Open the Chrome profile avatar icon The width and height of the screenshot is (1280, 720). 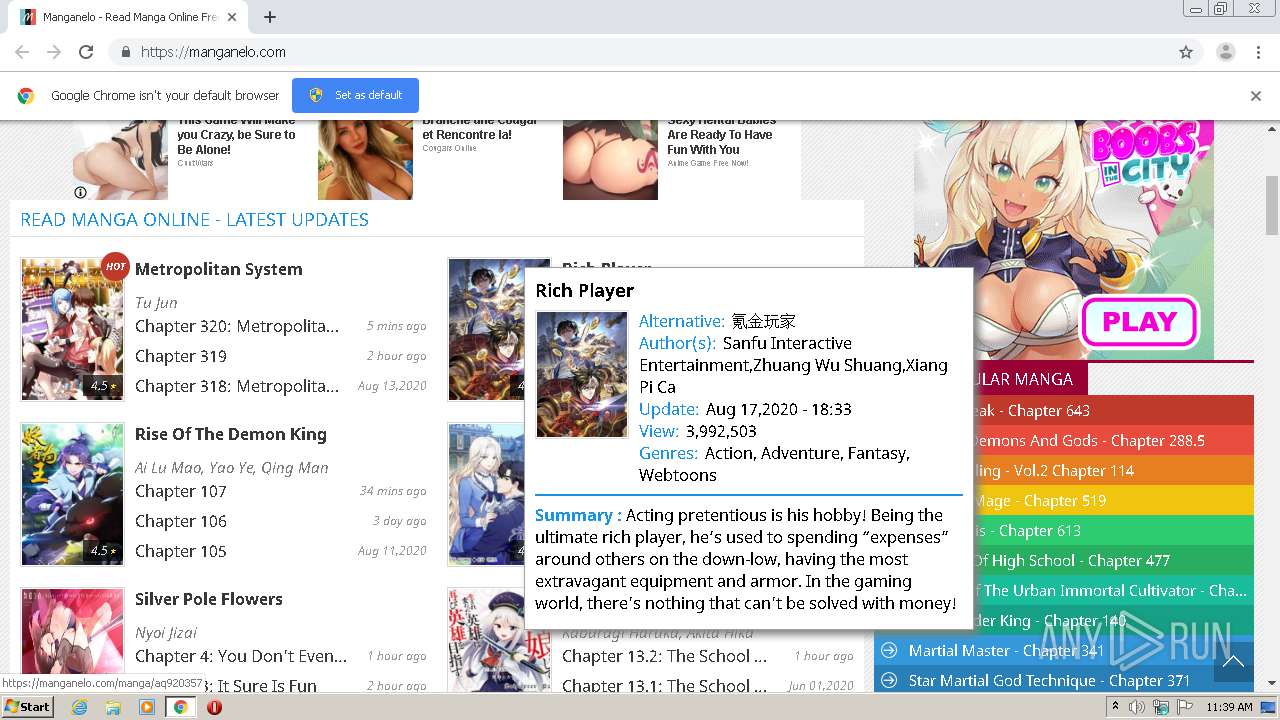pyautogui.click(x=1225, y=52)
